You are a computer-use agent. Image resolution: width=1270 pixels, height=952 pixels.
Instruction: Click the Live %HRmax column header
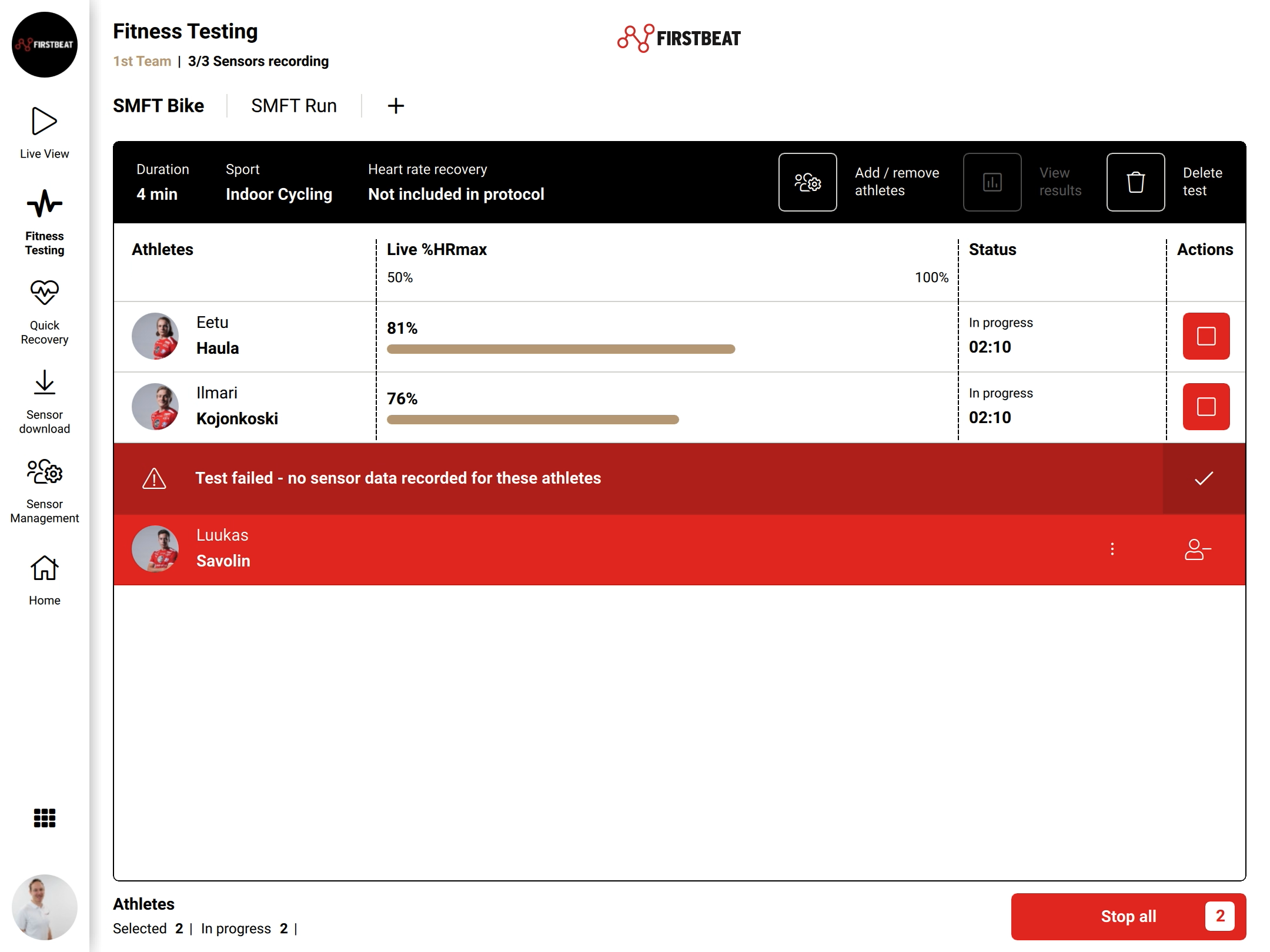pos(437,250)
